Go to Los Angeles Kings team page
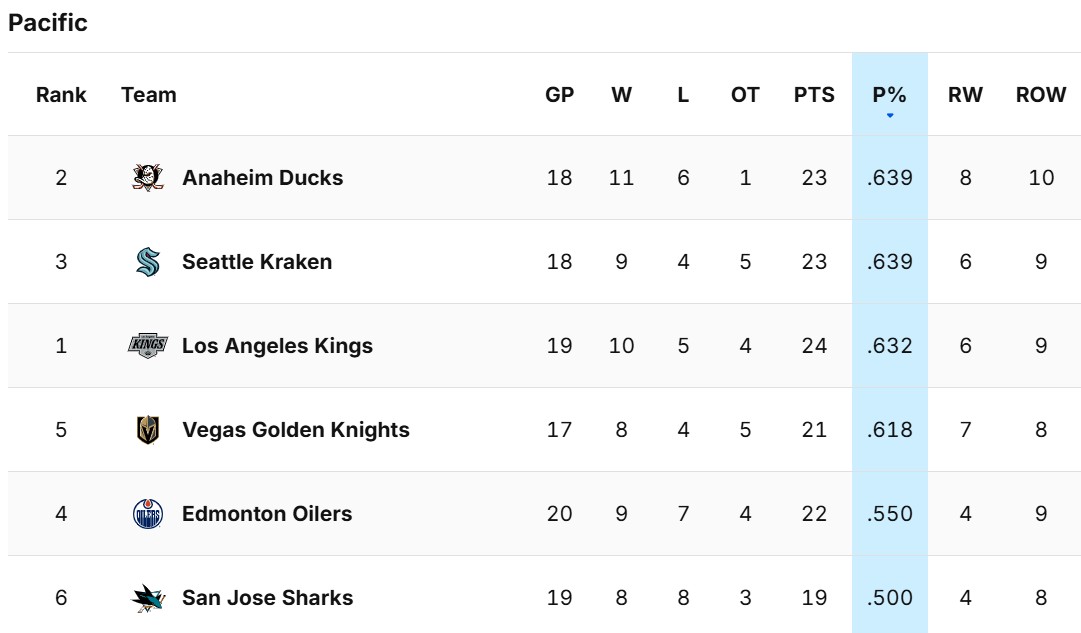 (277, 346)
